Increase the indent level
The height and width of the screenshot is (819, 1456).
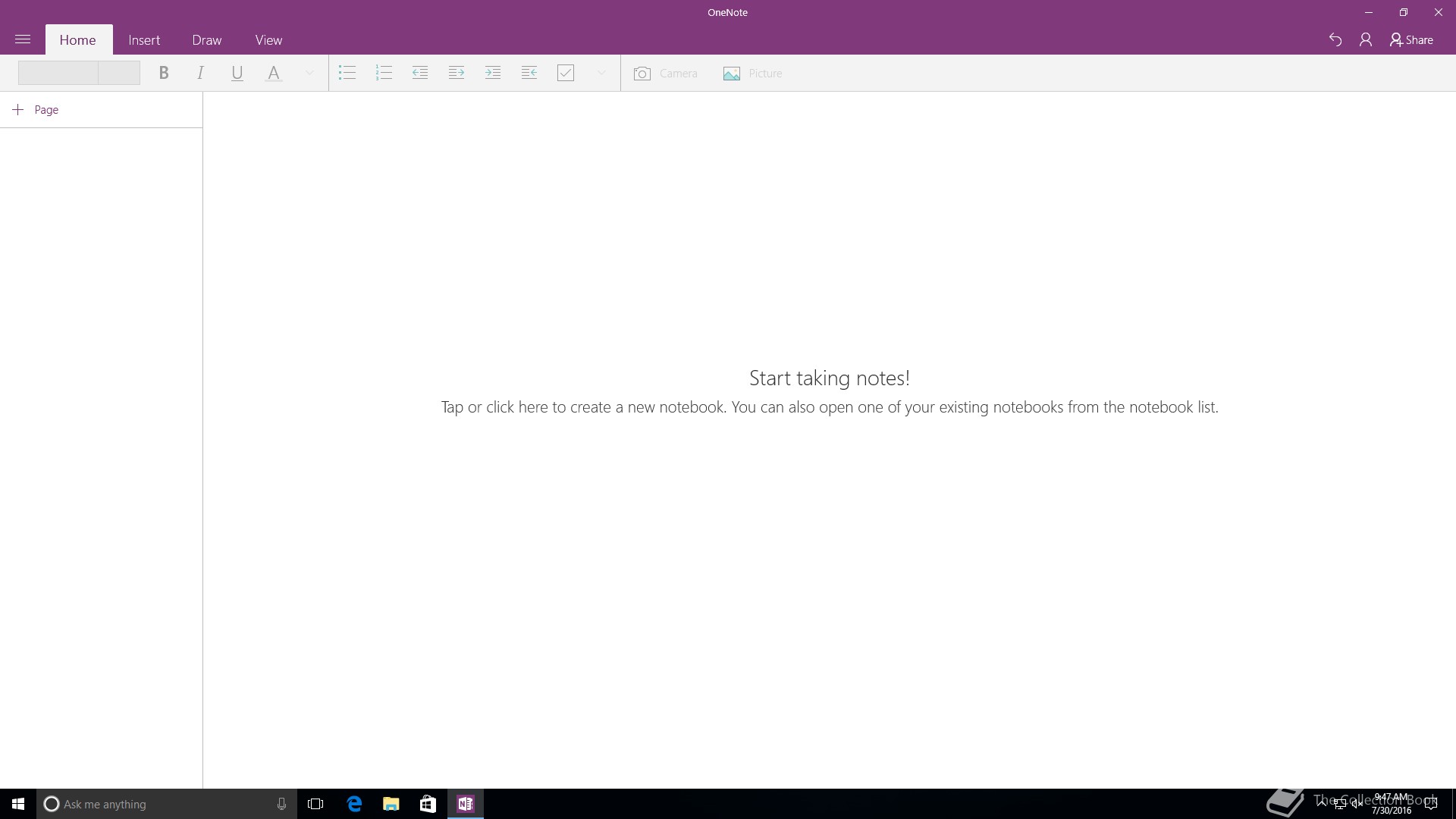(457, 73)
